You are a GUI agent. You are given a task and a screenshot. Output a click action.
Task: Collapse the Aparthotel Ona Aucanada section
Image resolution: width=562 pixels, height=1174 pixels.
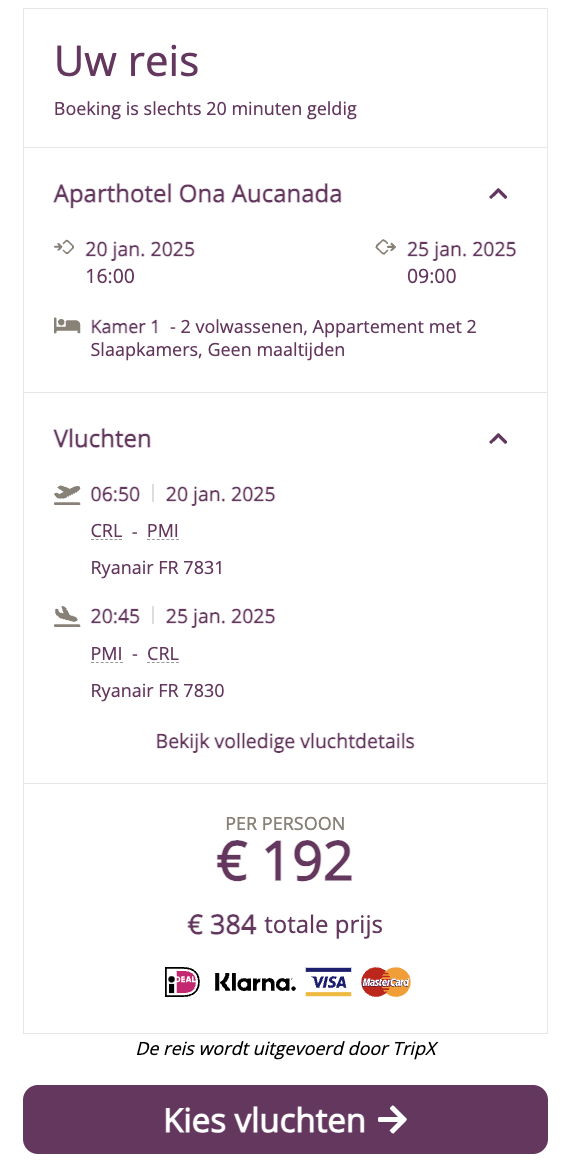click(498, 194)
